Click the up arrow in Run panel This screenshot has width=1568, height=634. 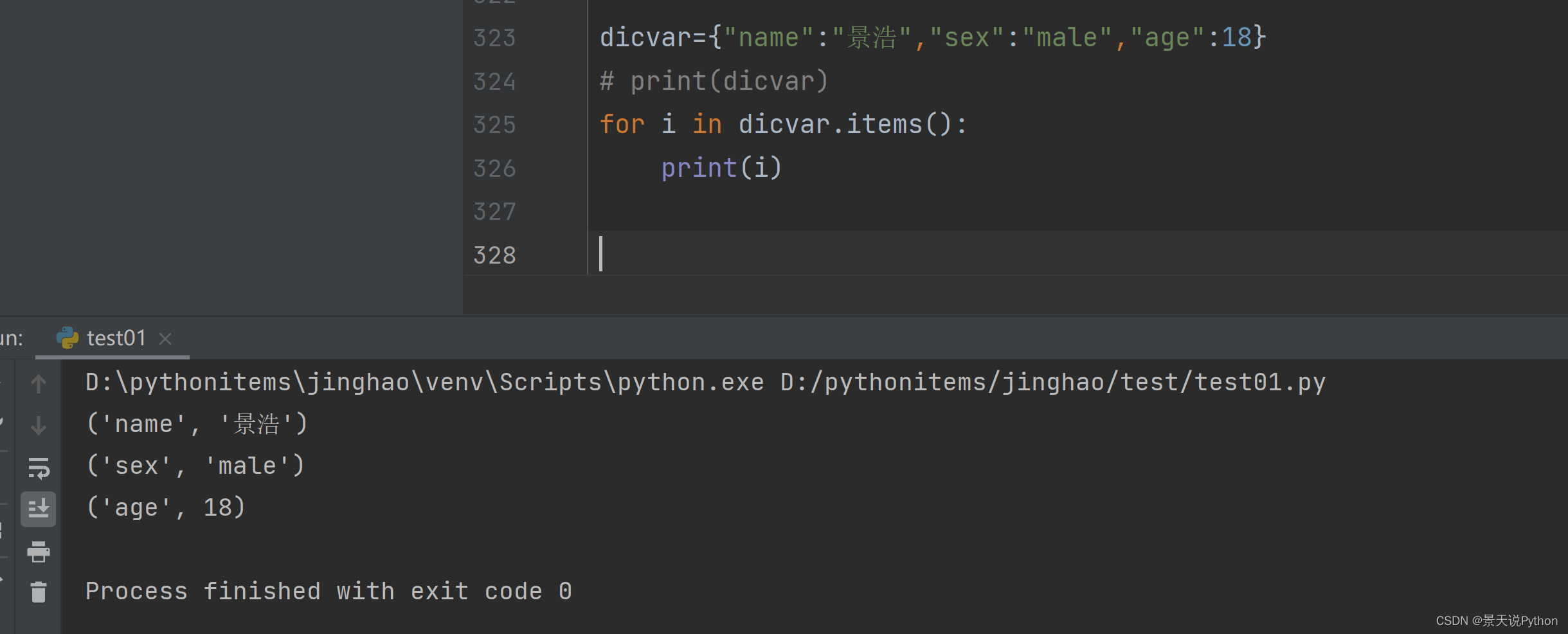(x=39, y=383)
